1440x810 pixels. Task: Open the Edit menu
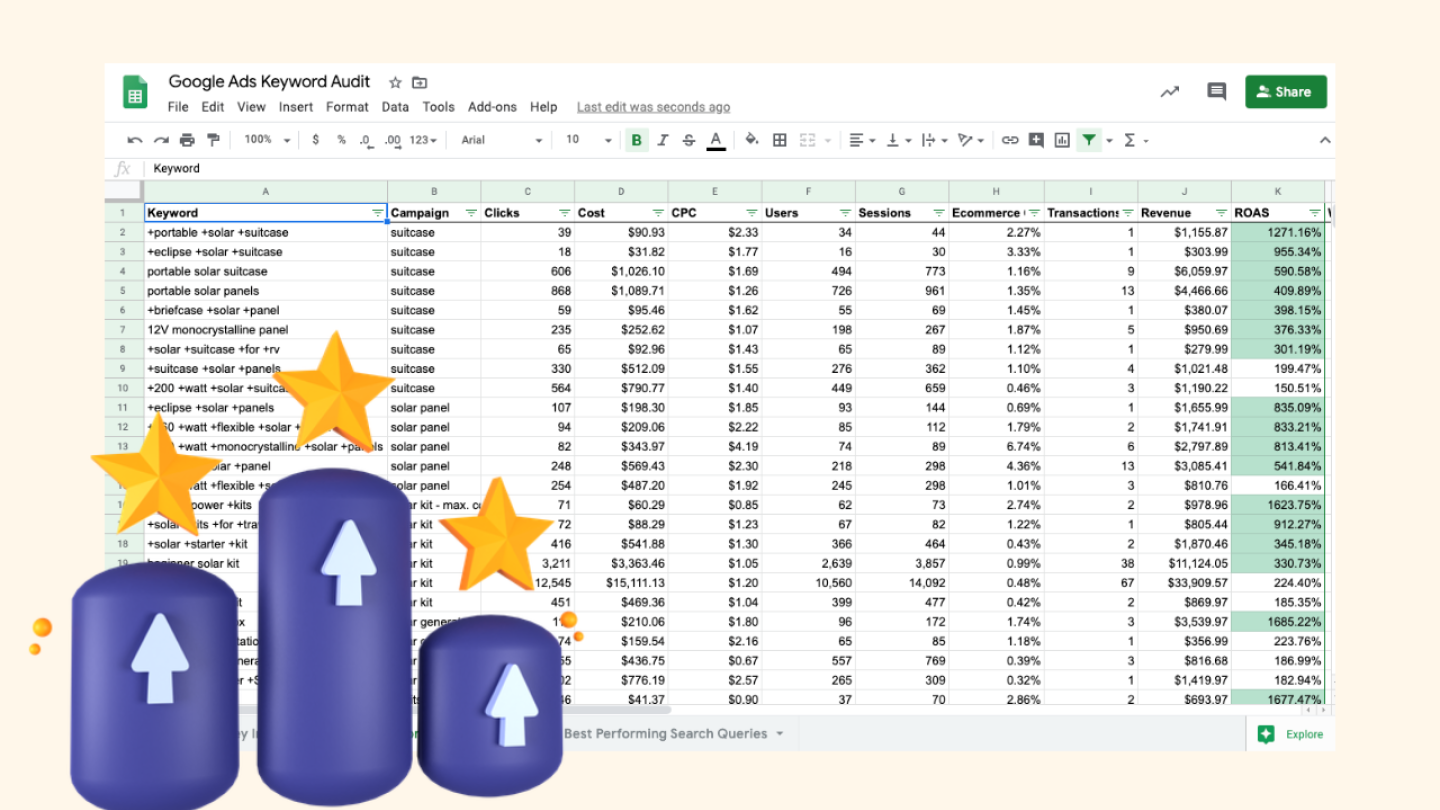pyautogui.click(x=212, y=107)
